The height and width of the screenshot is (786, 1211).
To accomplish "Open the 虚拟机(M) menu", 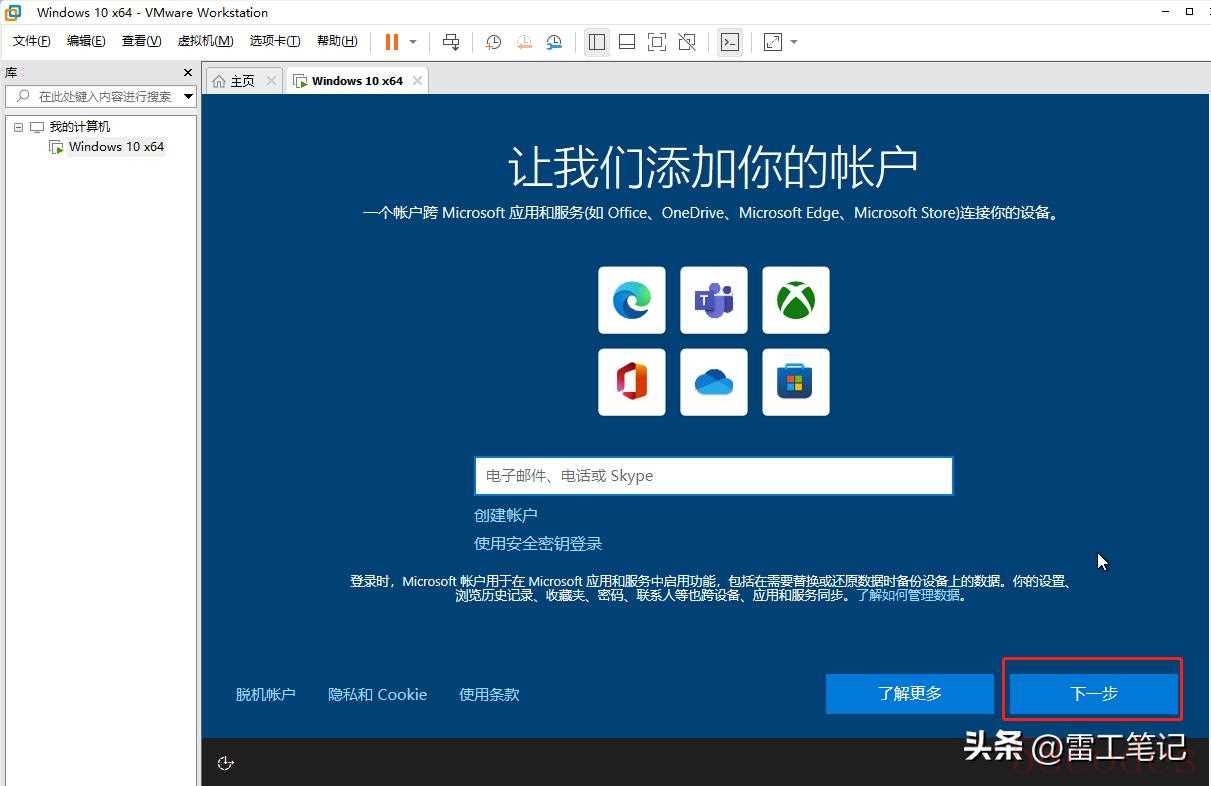I will click(x=205, y=41).
